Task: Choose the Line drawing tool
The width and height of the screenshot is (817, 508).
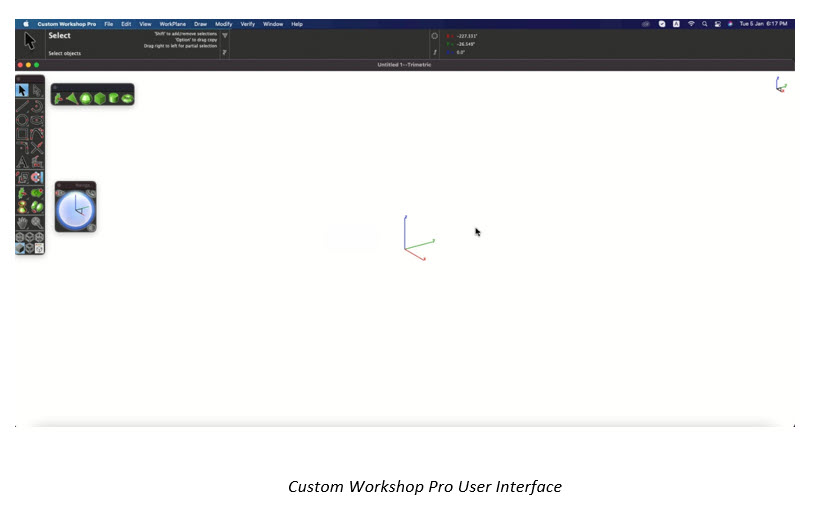Action: [x=22, y=106]
